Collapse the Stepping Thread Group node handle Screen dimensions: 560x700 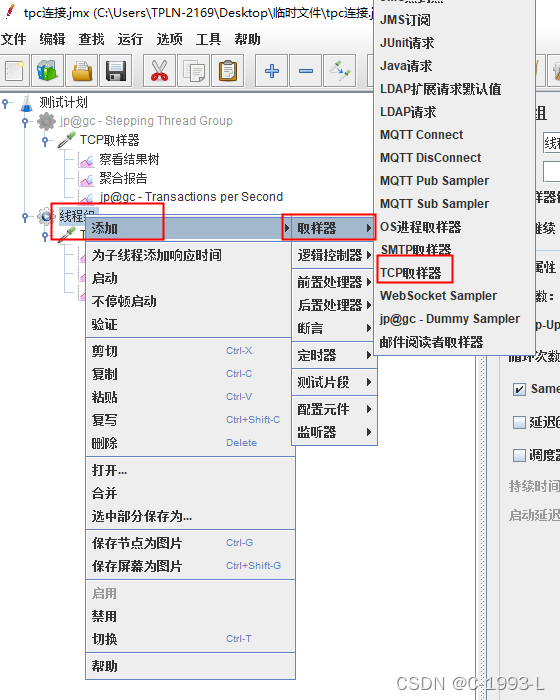(x=25, y=121)
